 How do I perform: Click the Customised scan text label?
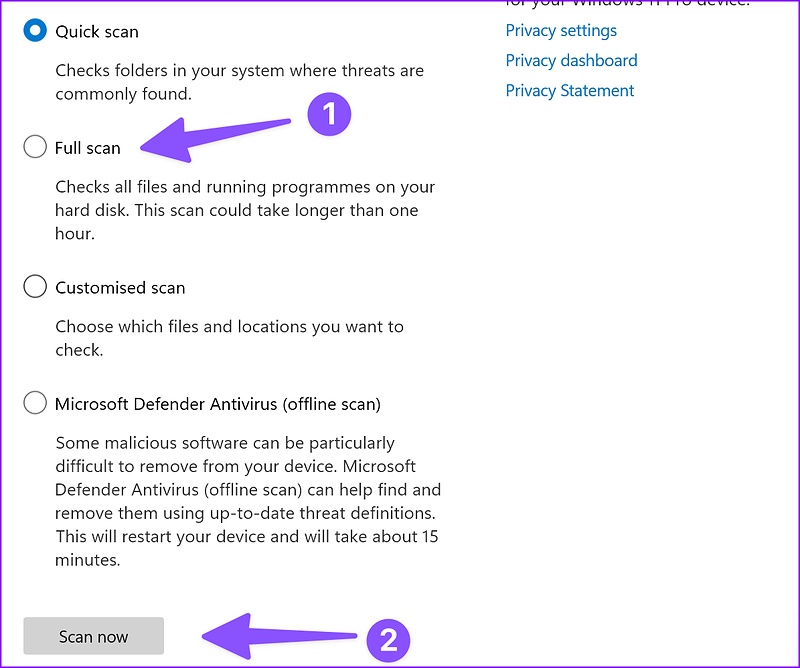point(120,288)
